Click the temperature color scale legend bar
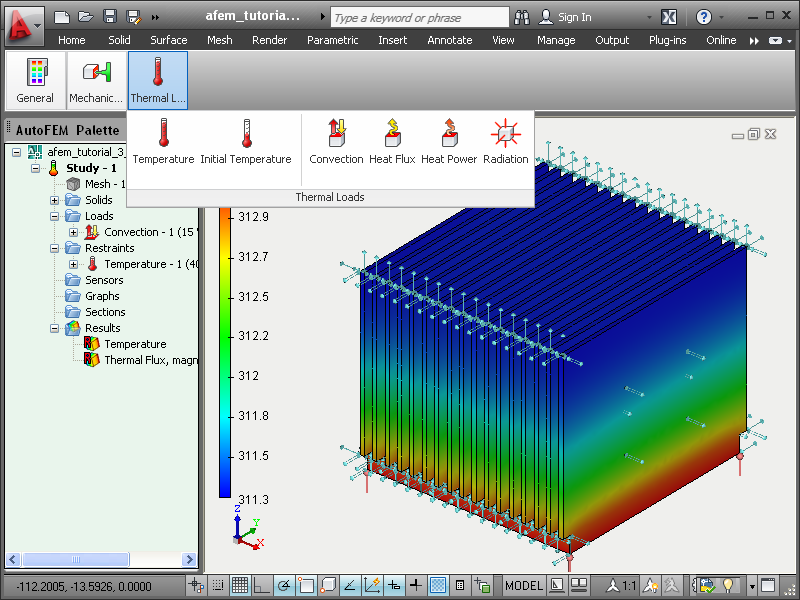800x600 pixels. [x=225, y=352]
